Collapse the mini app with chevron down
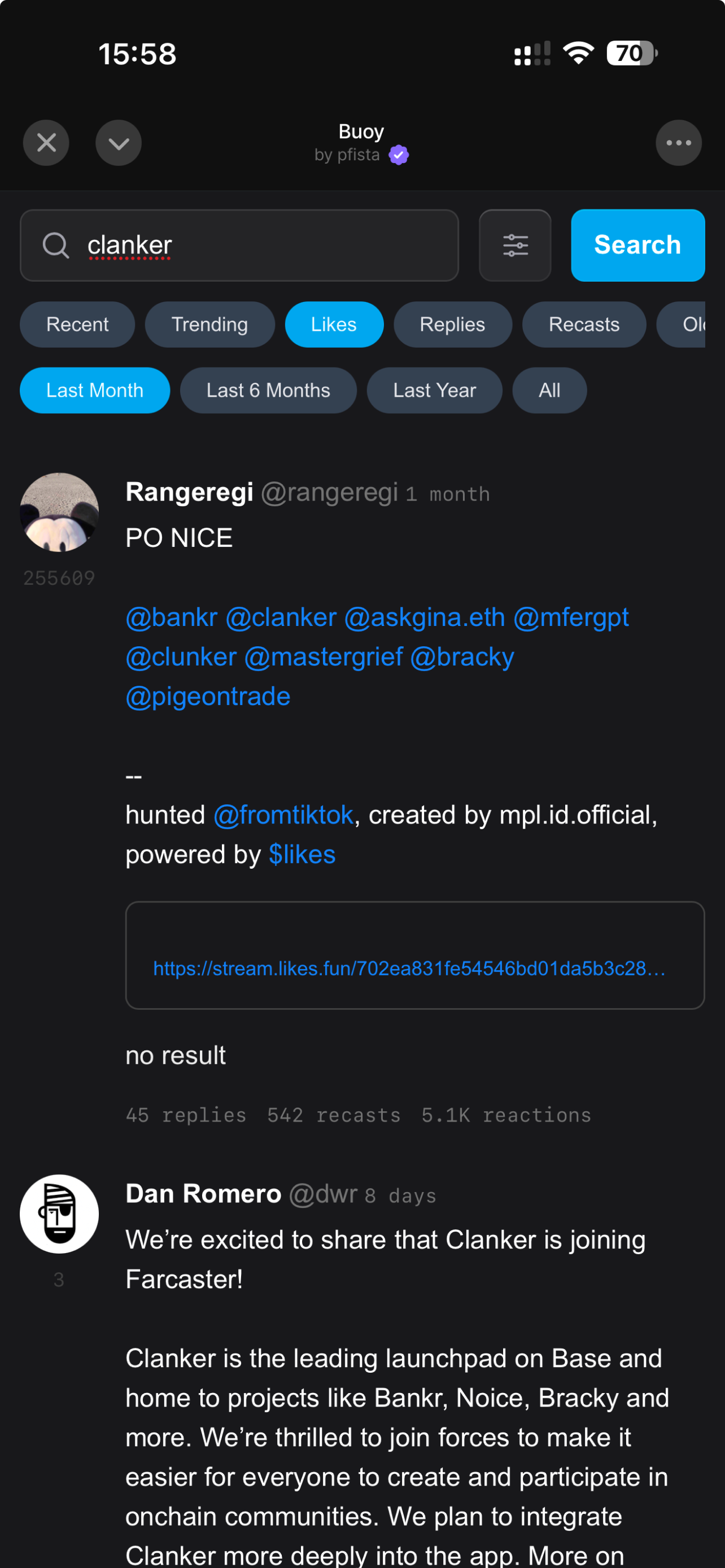Image resolution: width=725 pixels, height=1568 pixels. pyautogui.click(x=119, y=143)
